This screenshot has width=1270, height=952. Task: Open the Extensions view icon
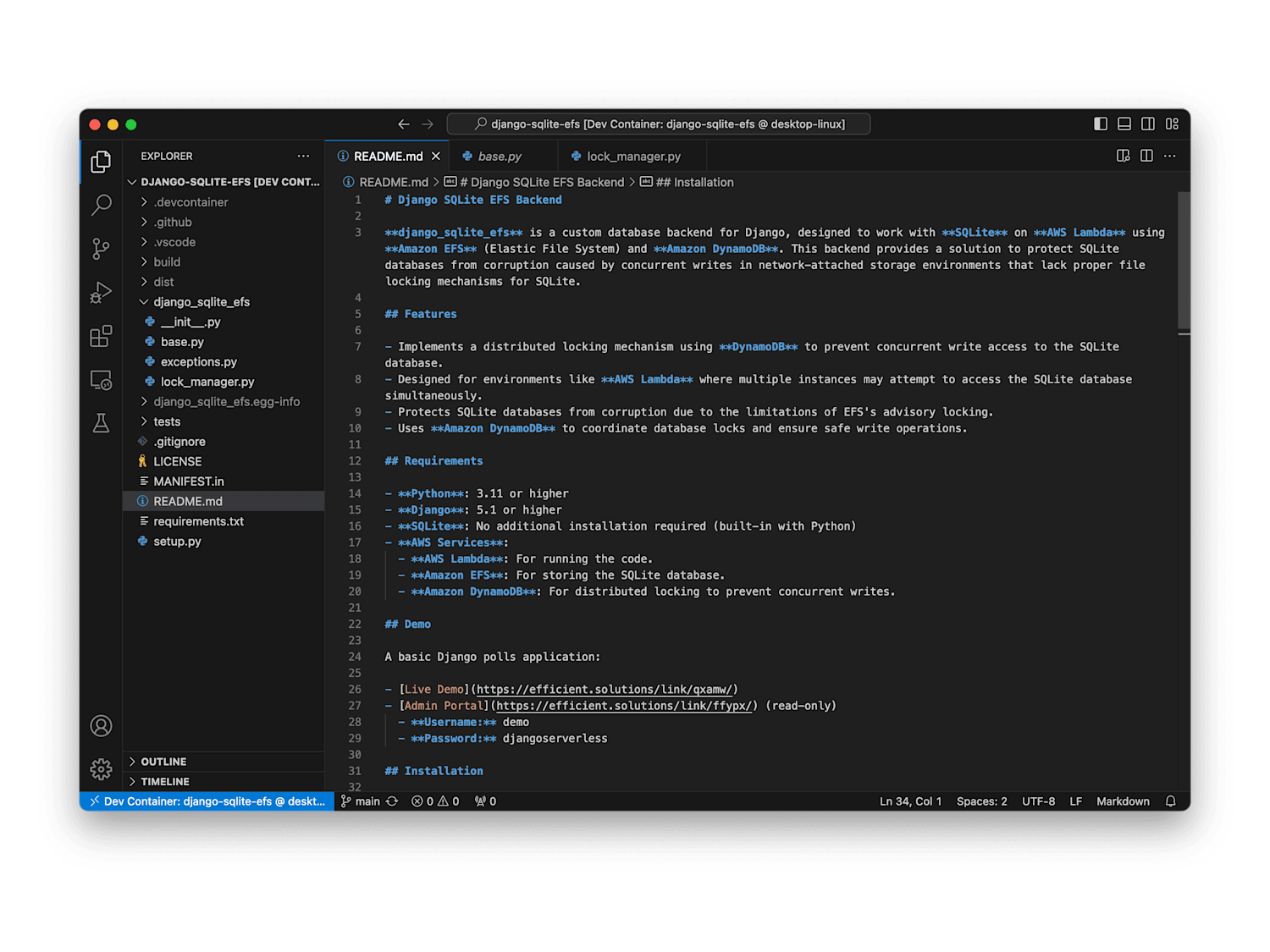point(101,336)
